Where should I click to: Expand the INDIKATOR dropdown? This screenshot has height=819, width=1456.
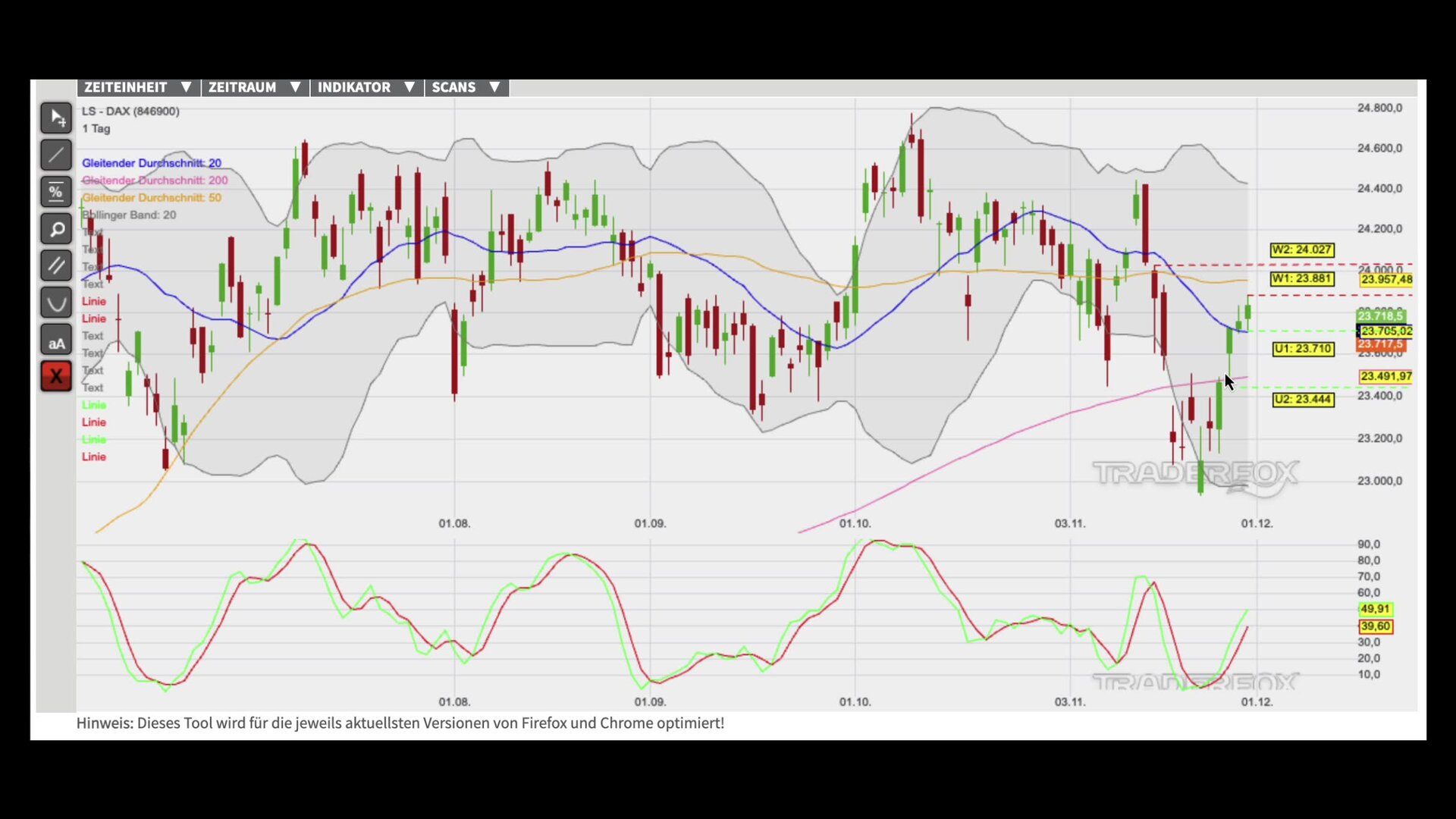point(366,87)
